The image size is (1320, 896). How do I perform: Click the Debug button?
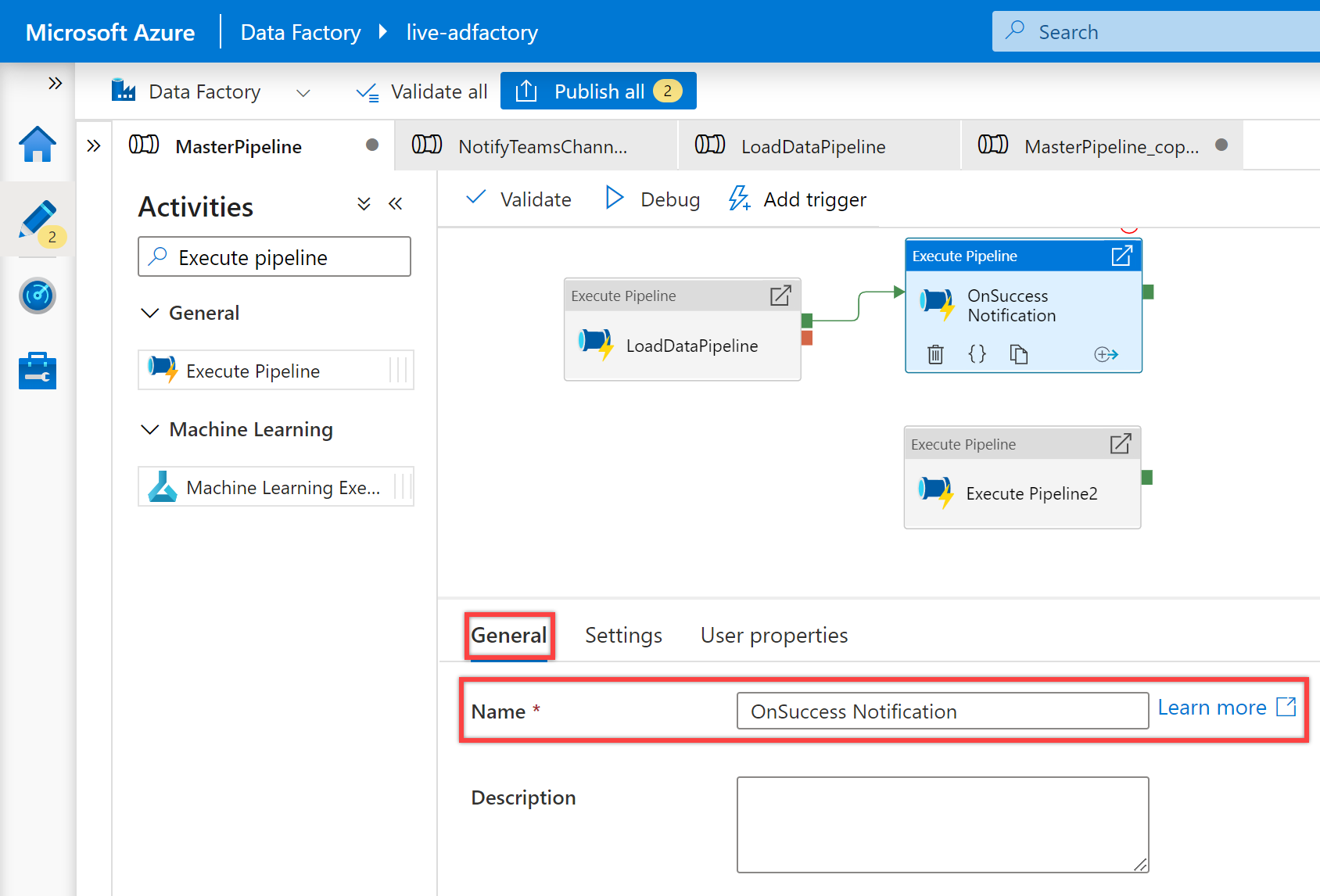click(x=653, y=199)
